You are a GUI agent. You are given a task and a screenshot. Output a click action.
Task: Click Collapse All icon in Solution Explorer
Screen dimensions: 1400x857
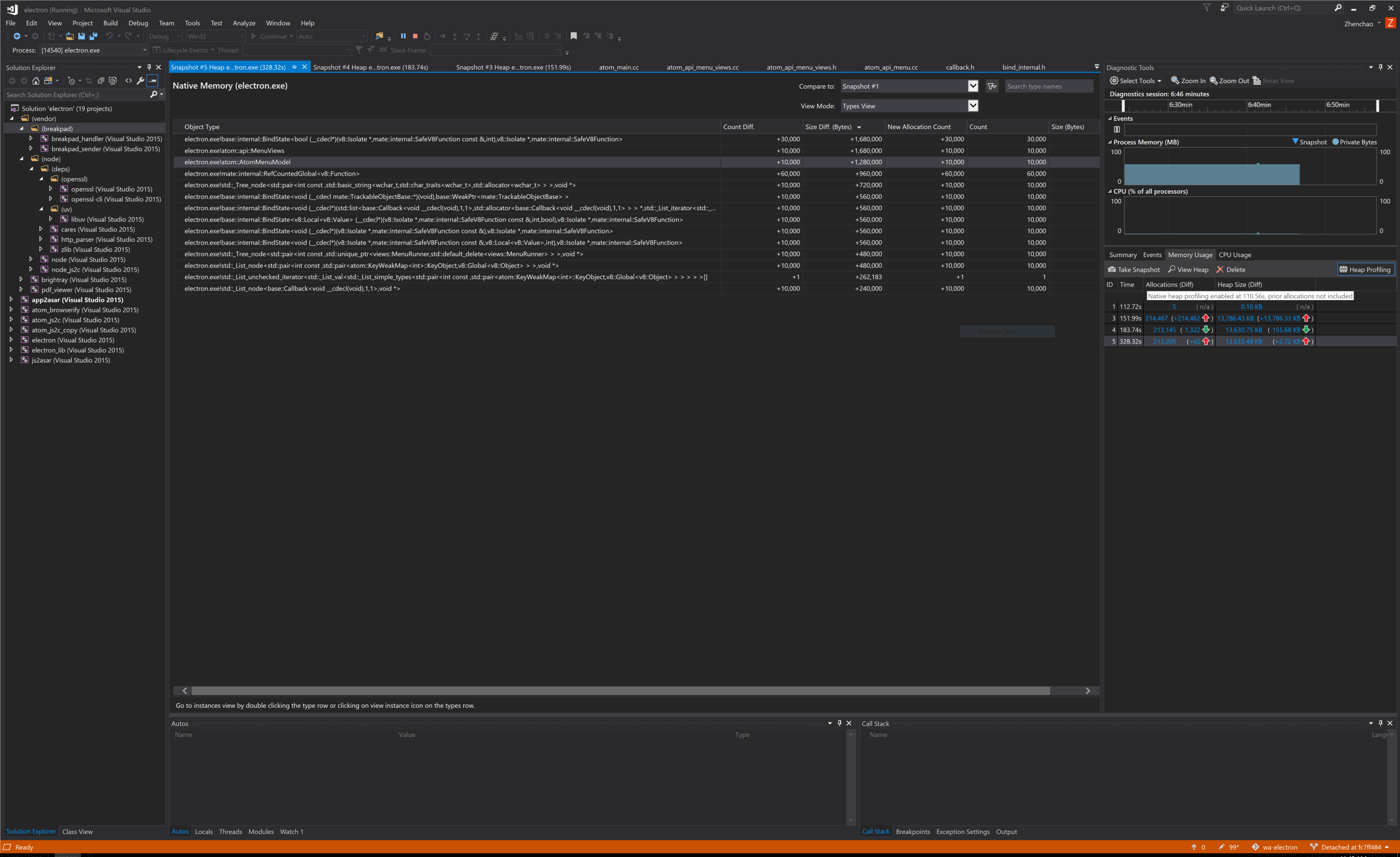pos(101,81)
